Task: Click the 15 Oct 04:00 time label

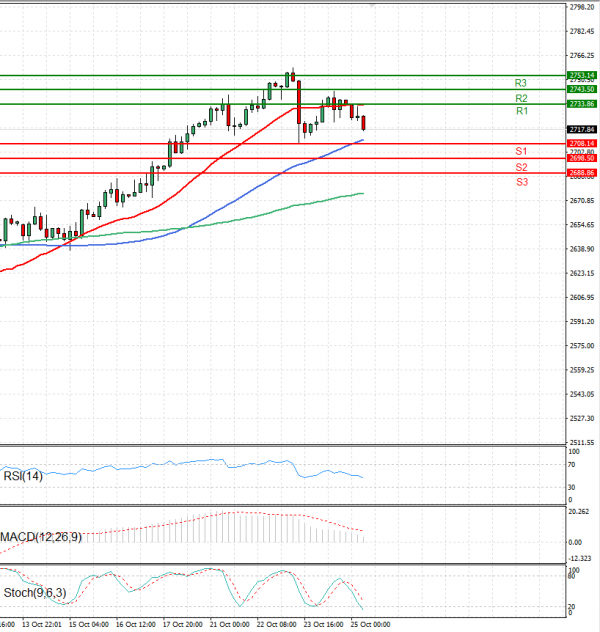Action: point(89,624)
